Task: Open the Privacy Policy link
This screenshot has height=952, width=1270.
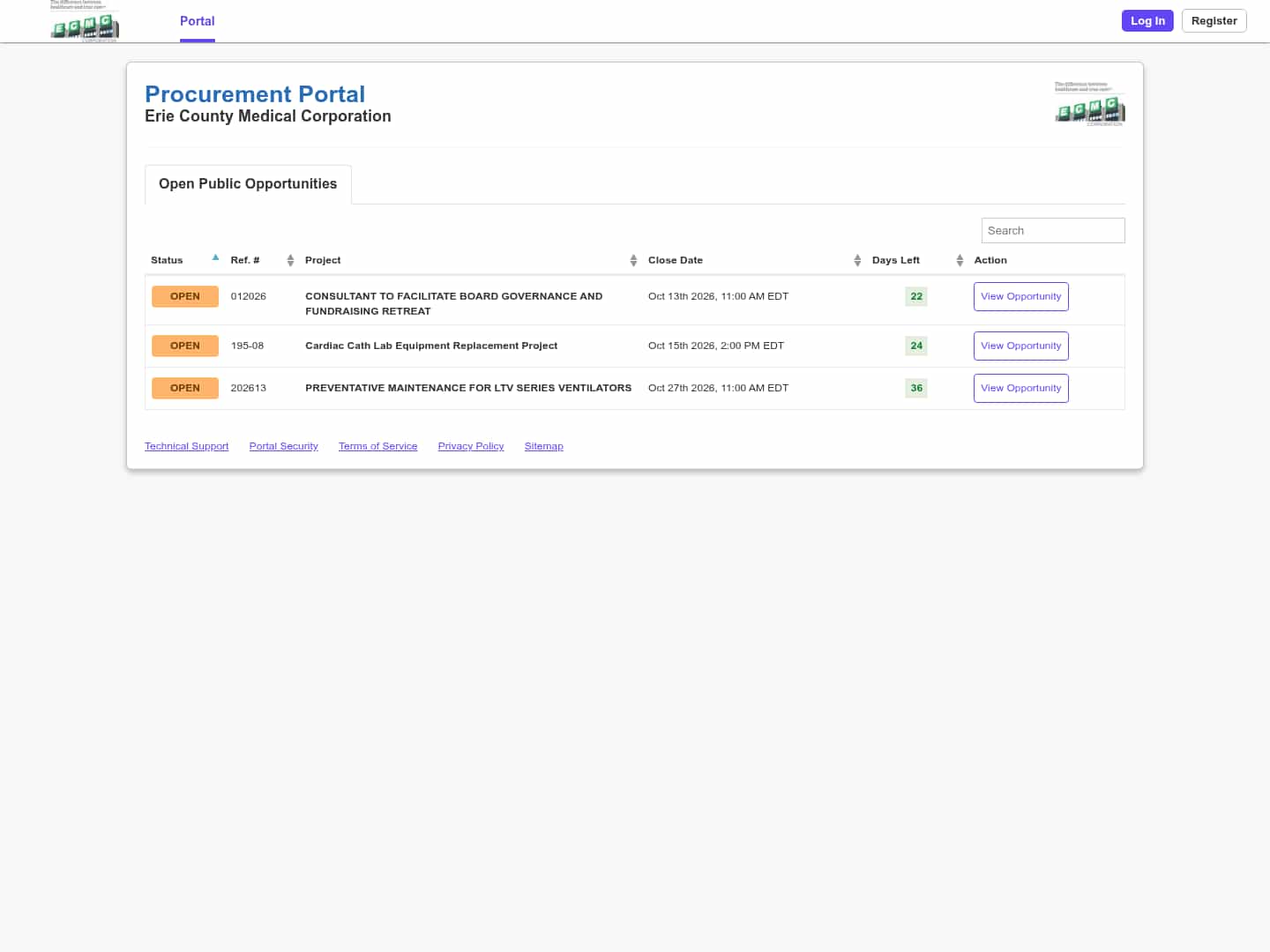Action: point(471,446)
